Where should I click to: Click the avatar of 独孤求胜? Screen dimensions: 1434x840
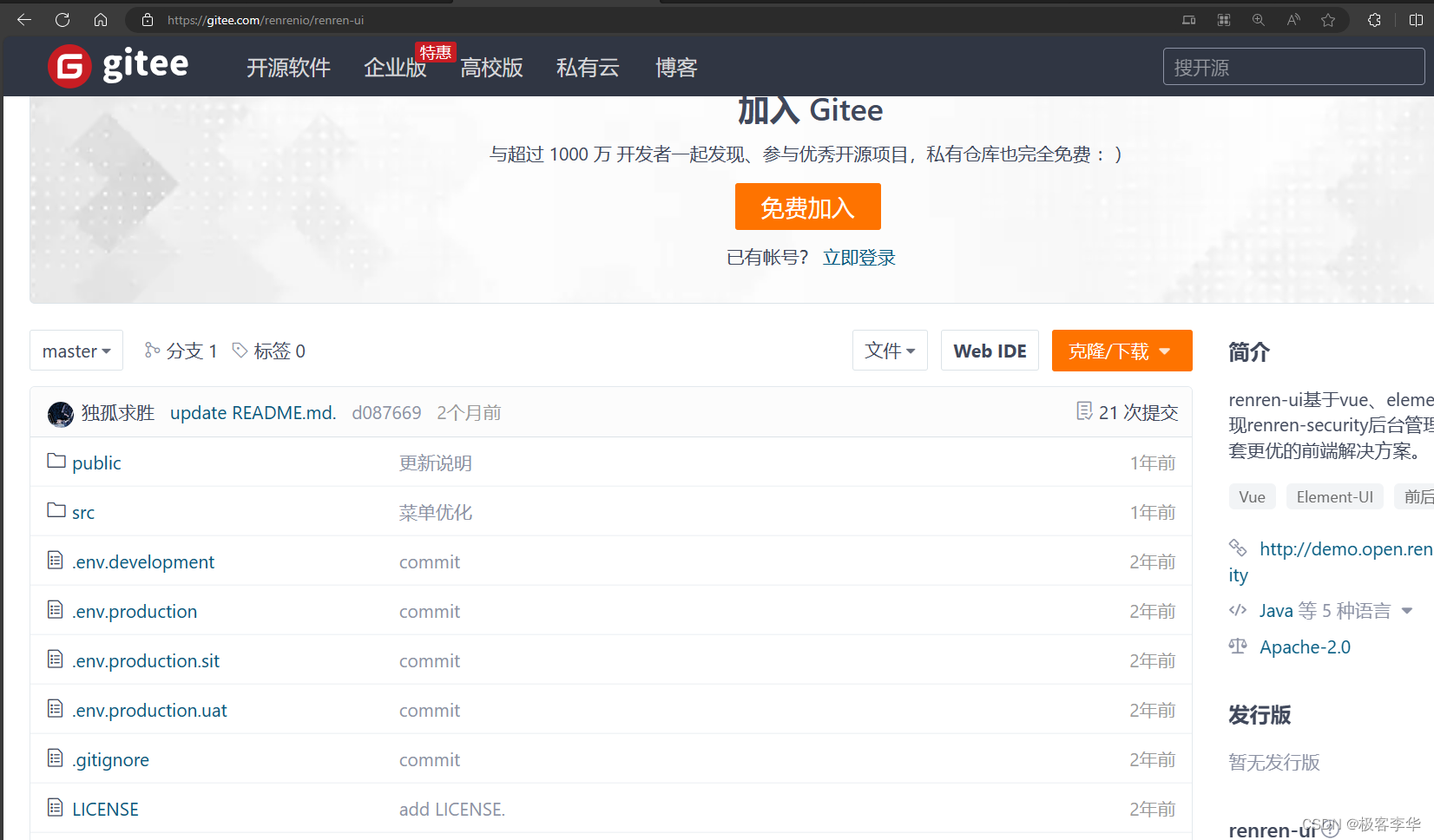point(61,414)
